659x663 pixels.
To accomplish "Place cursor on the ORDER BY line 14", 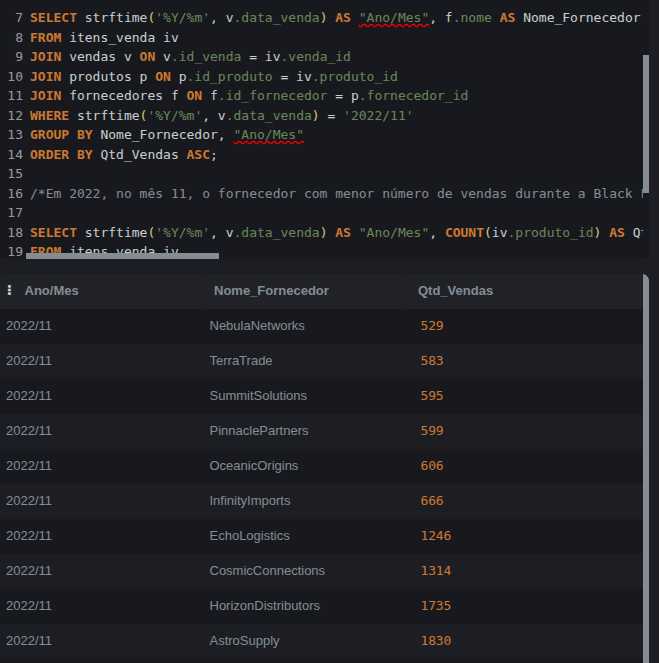I will 123,155.
